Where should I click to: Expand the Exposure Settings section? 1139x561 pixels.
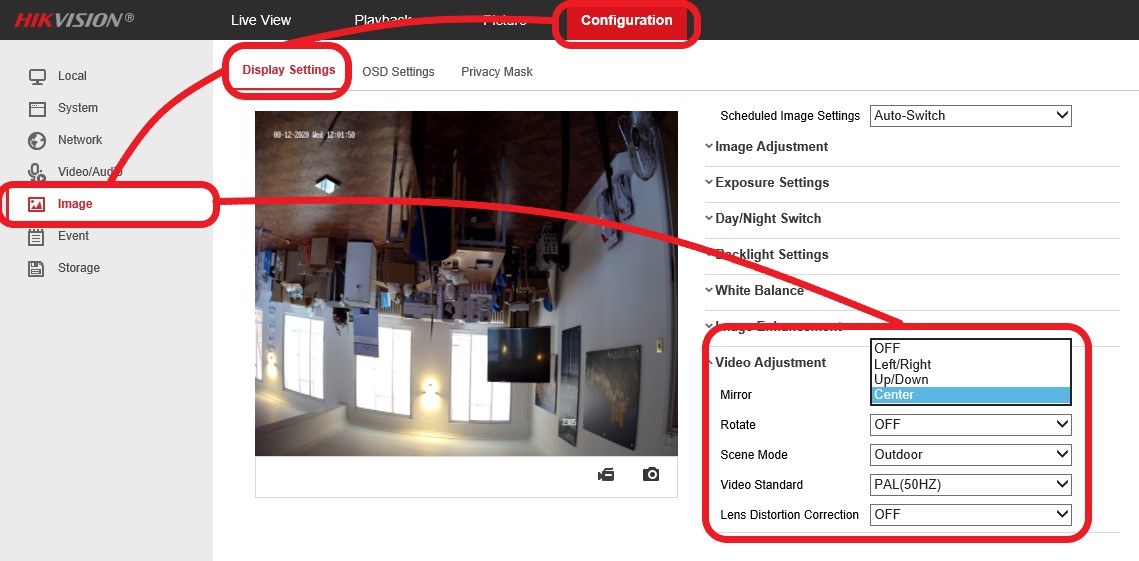tap(771, 183)
